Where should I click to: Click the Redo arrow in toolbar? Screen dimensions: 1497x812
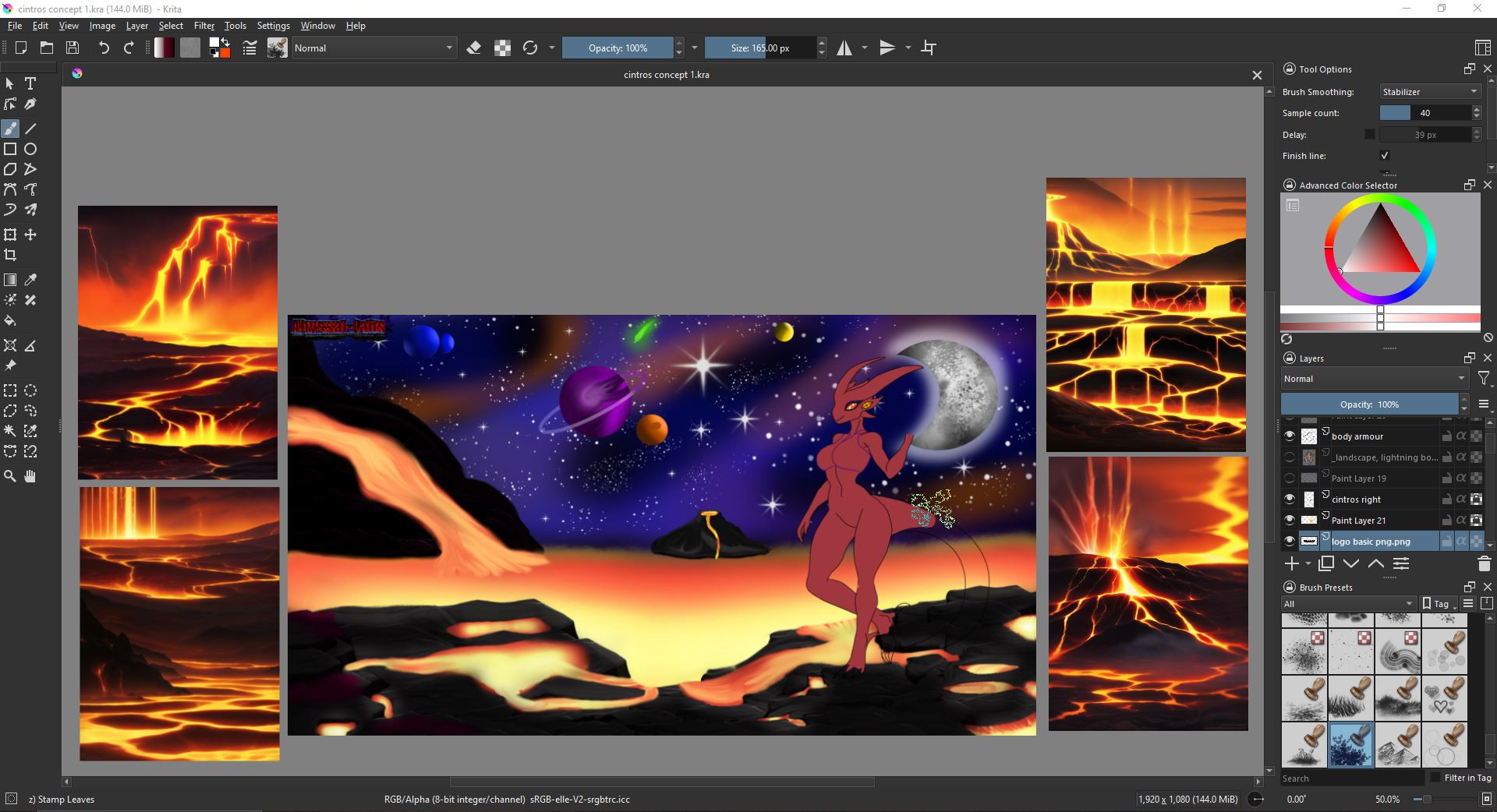tap(129, 48)
